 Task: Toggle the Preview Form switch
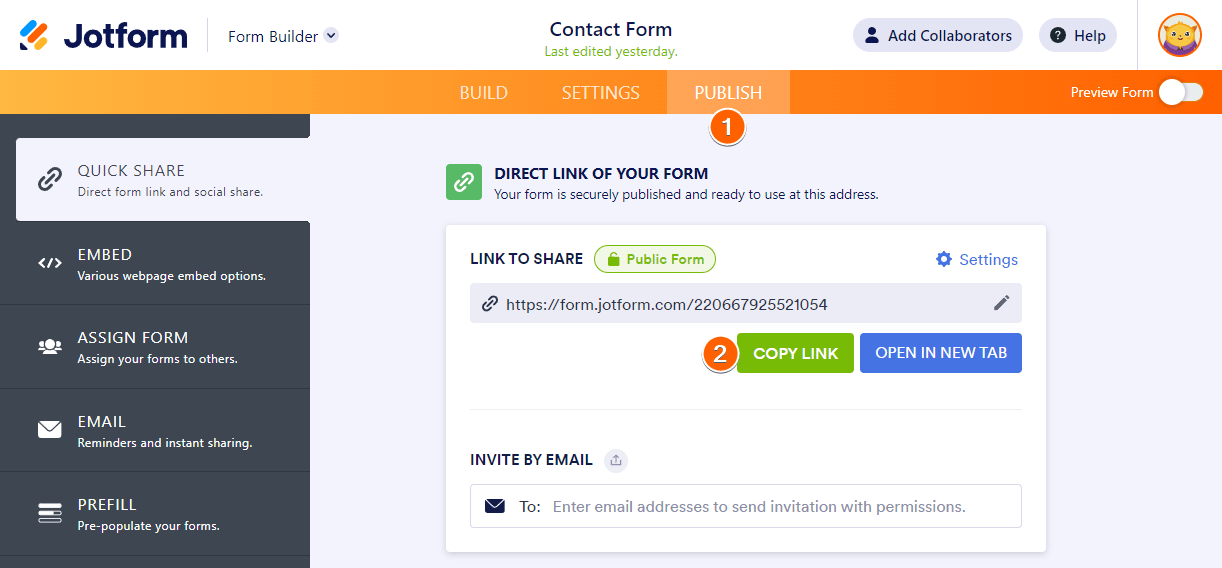1180,92
